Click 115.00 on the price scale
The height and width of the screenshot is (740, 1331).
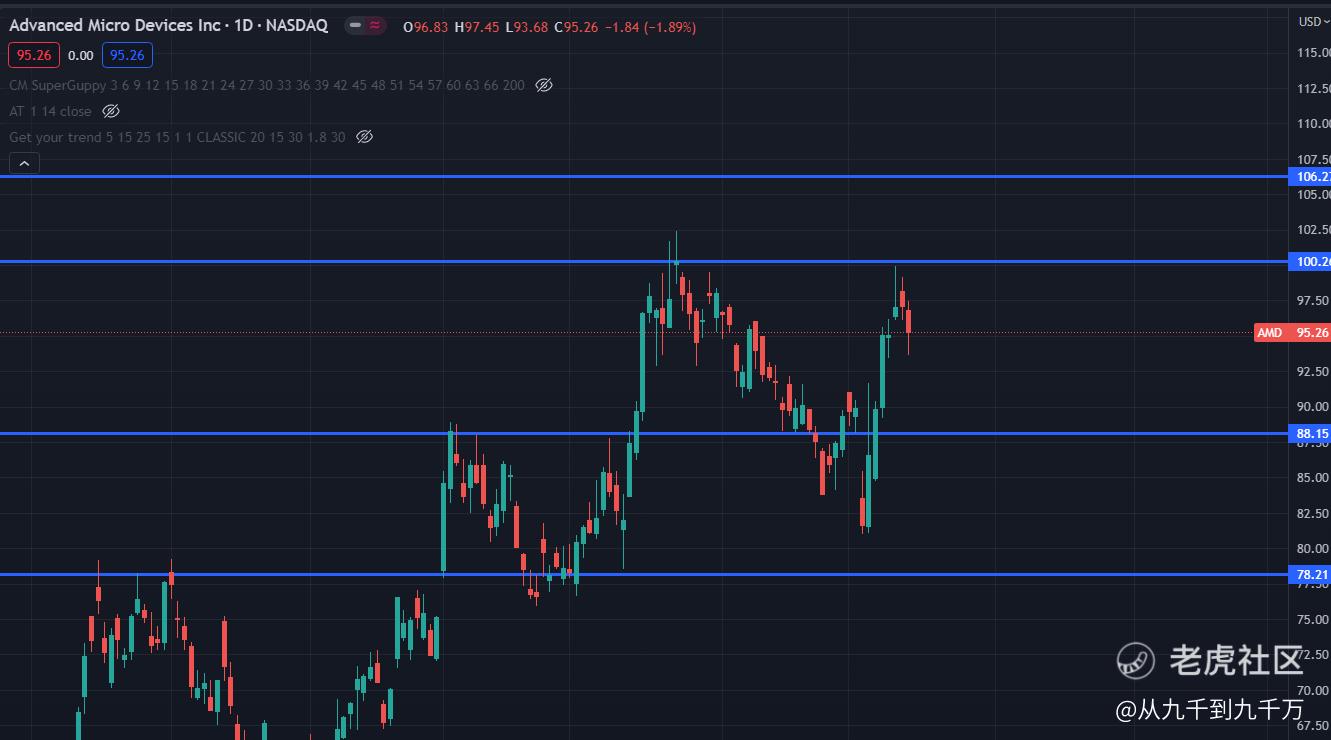point(1313,53)
